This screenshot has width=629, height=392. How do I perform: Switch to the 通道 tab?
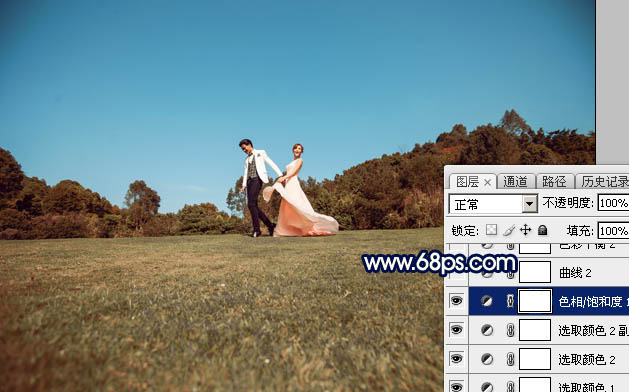click(x=515, y=182)
